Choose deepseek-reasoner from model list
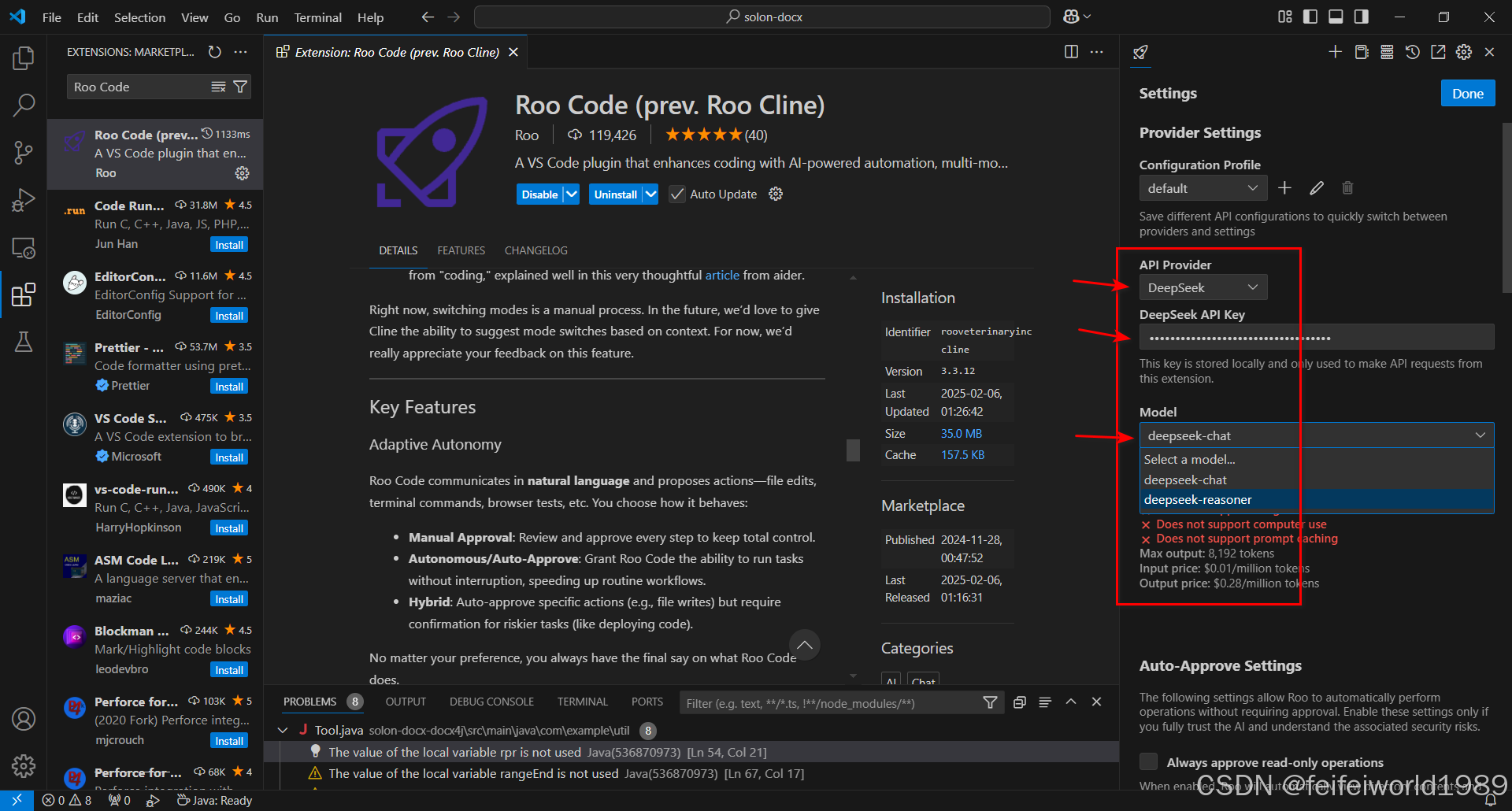The image size is (1512, 811). pos(1317,500)
